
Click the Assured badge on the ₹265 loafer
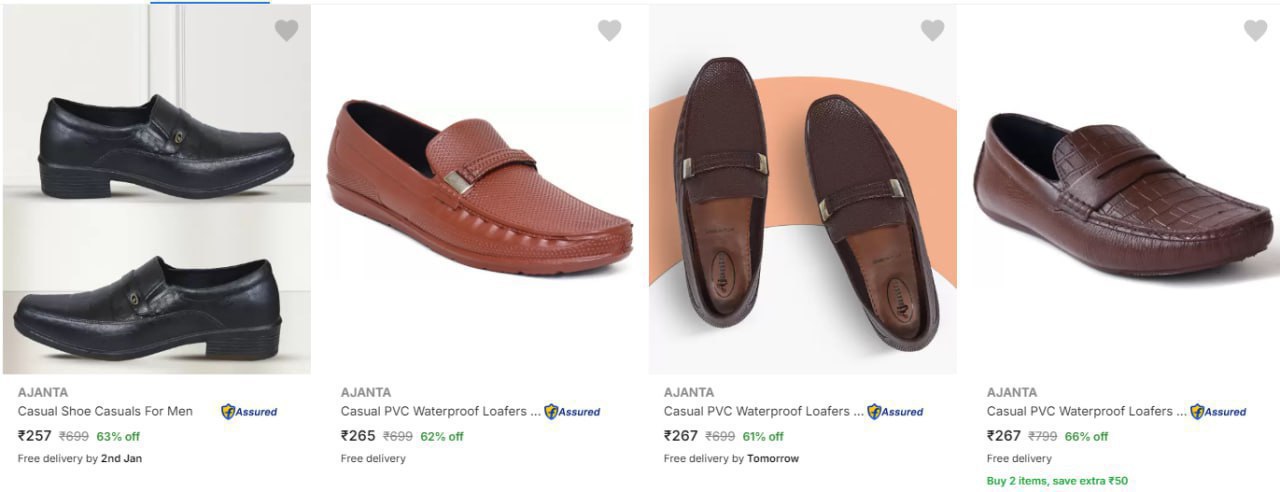(572, 412)
